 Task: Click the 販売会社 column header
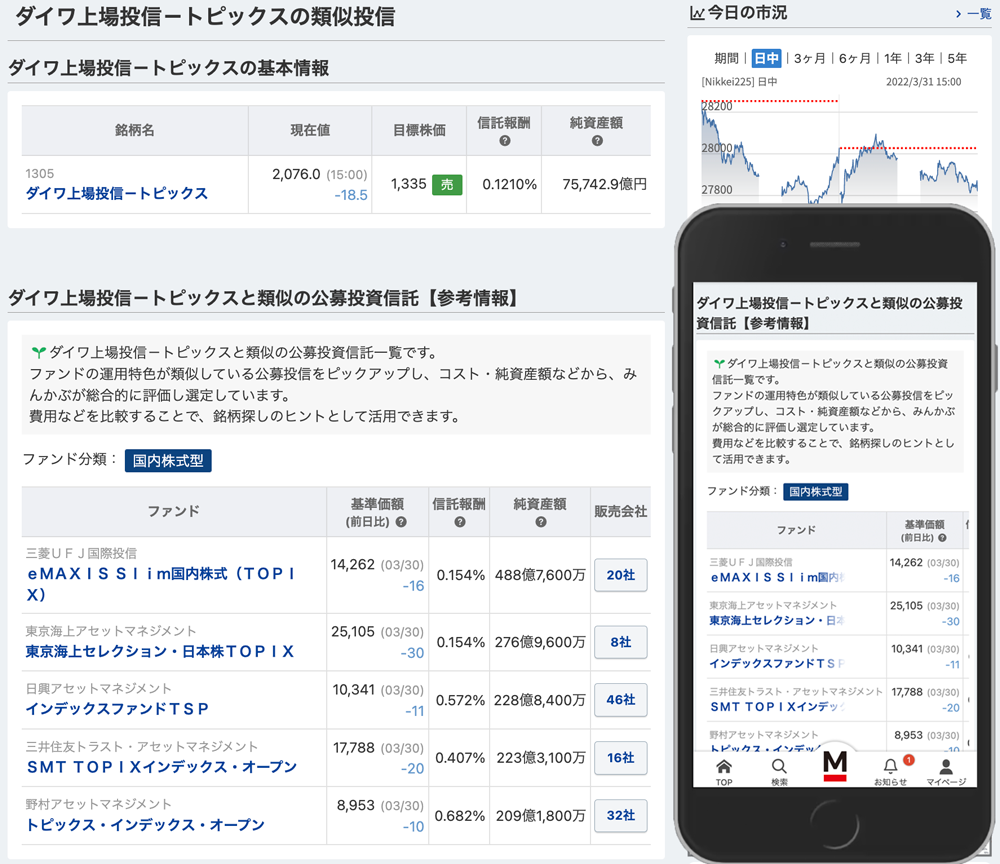click(x=621, y=511)
